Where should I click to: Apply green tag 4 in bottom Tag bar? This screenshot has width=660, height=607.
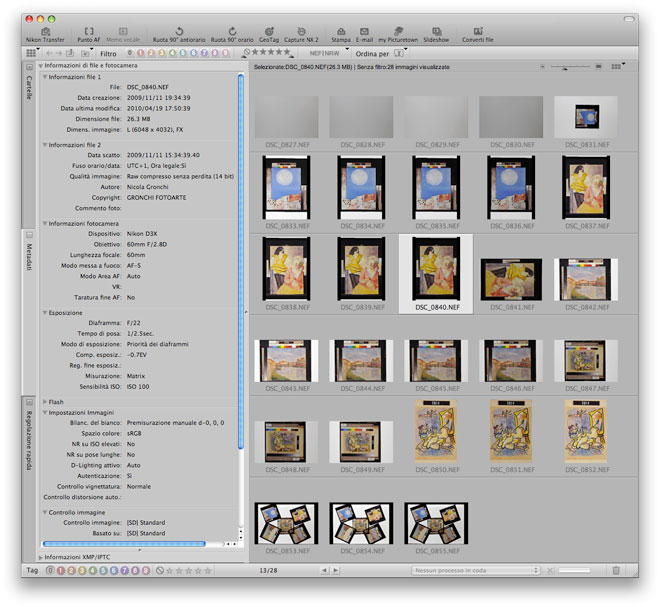click(93, 571)
